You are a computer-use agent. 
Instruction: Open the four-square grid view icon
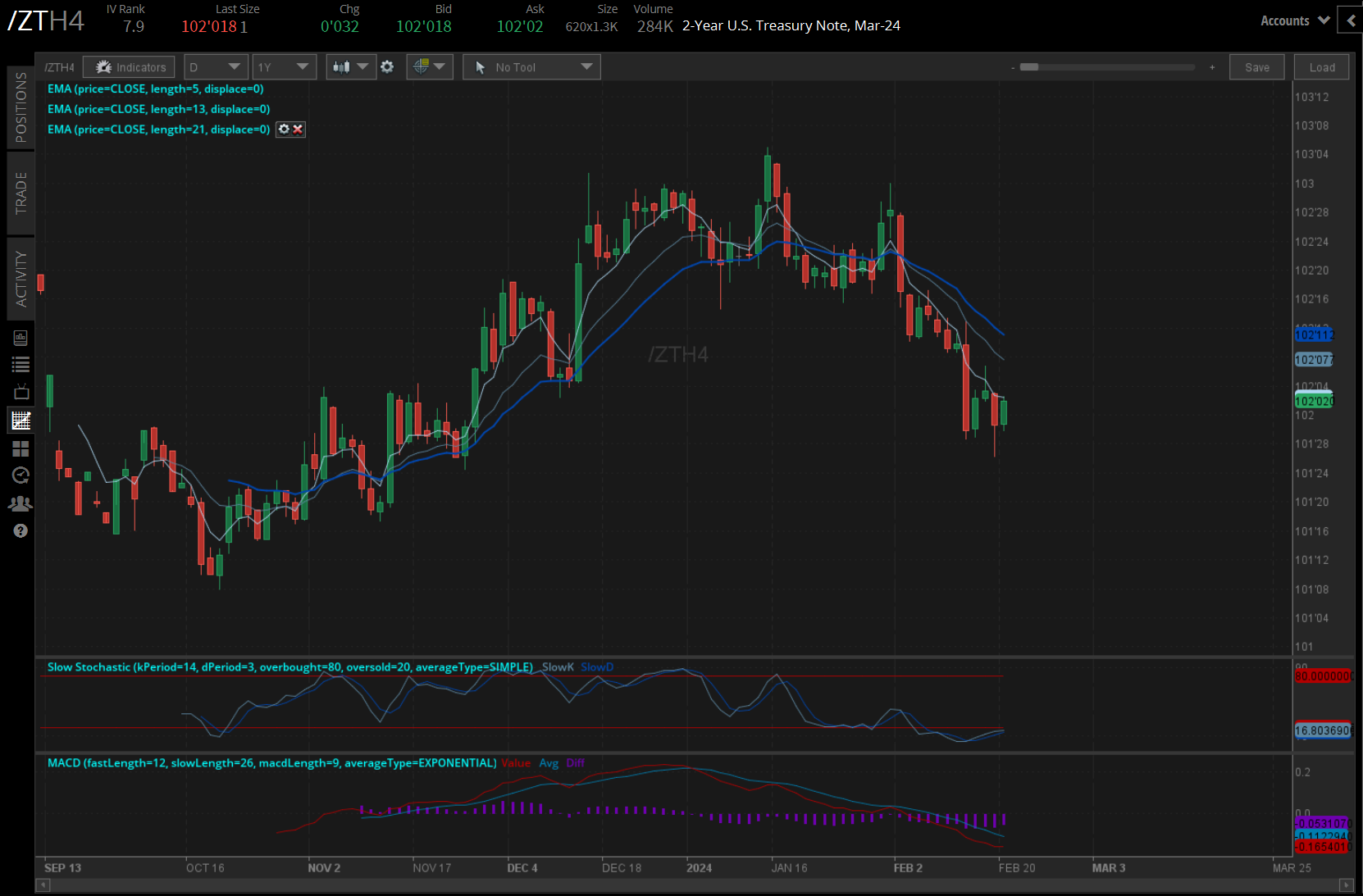[21, 448]
